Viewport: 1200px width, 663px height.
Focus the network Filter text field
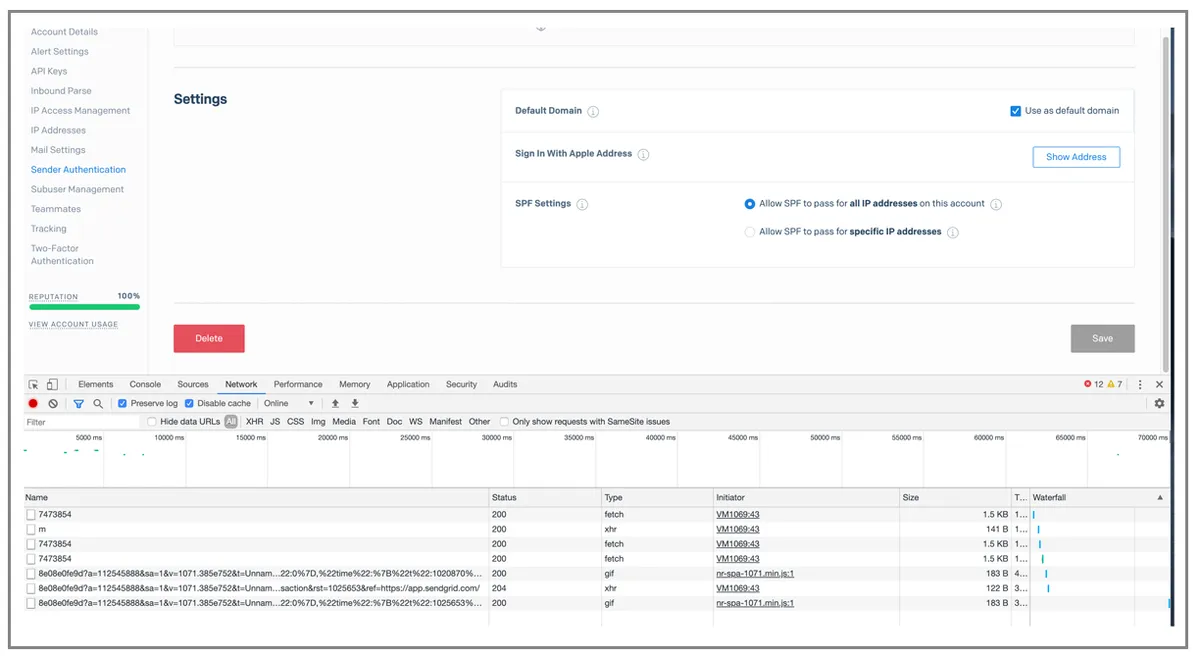tap(82, 422)
